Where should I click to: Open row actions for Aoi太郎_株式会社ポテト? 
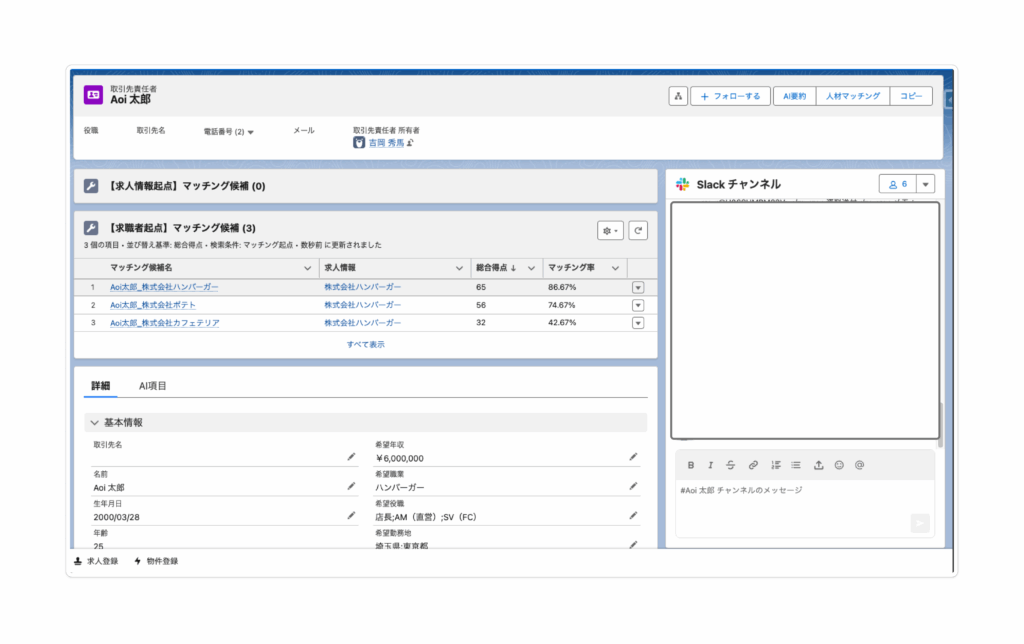click(x=638, y=305)
